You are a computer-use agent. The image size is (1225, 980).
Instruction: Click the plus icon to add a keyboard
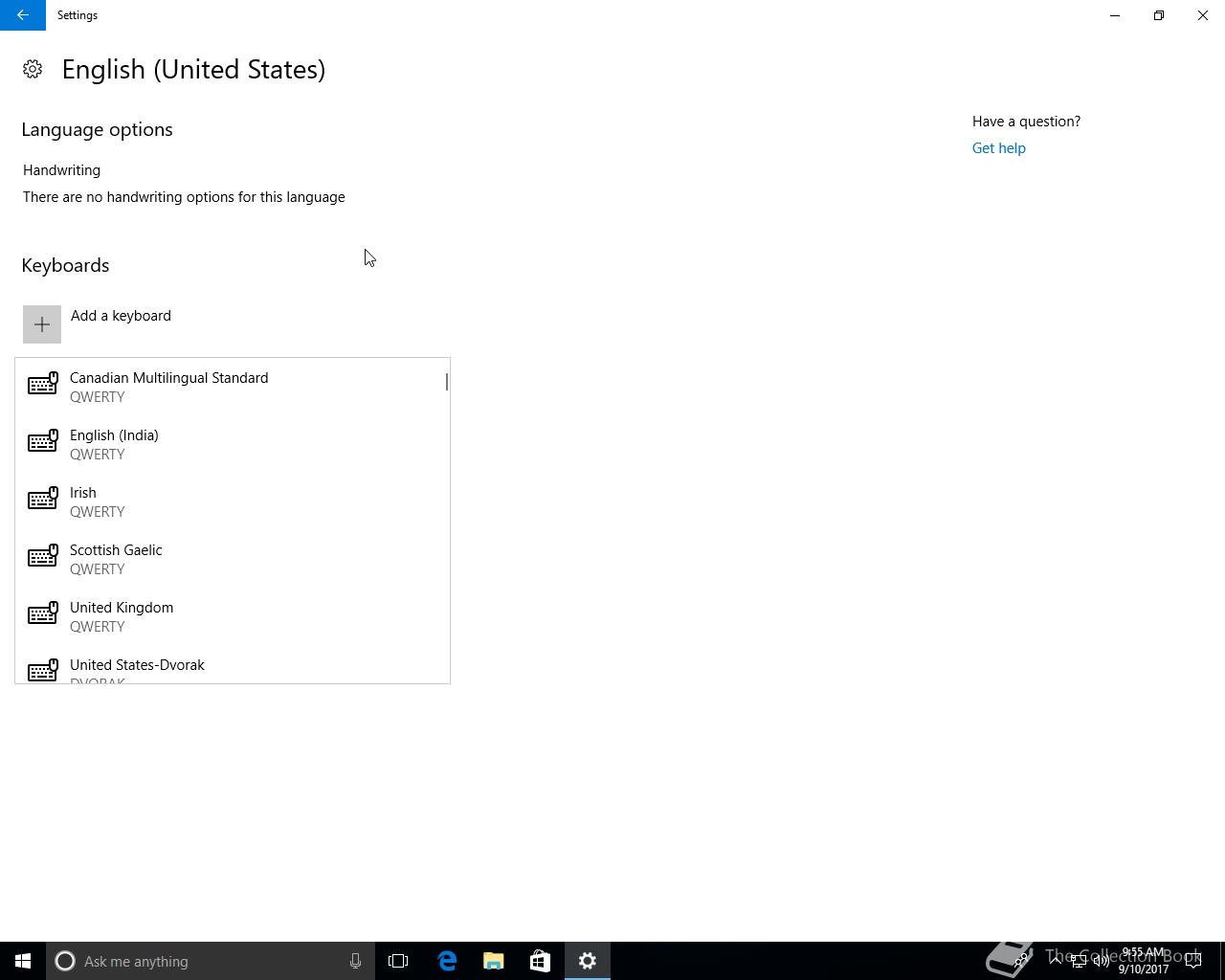(42, 324)
